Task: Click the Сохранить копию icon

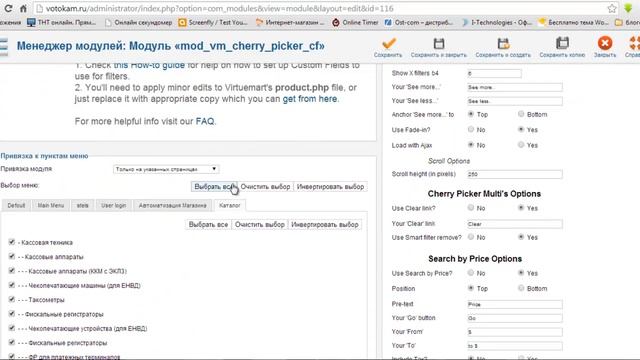Action: [x=562, y=43]
